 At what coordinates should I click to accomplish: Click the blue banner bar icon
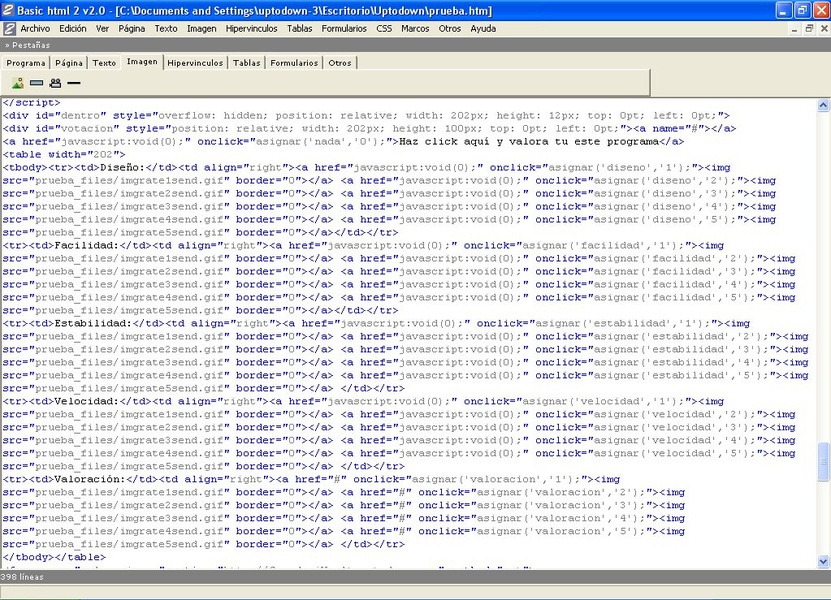(37, 83)
